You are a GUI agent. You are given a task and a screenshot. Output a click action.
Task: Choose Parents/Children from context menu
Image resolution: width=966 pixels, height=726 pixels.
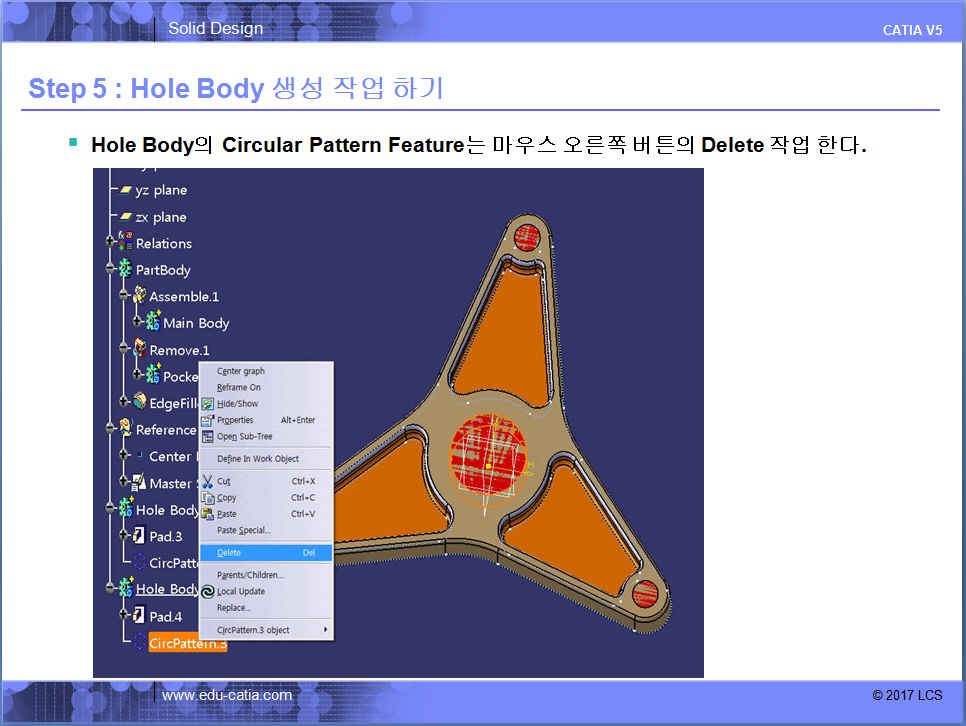(250, 575)
